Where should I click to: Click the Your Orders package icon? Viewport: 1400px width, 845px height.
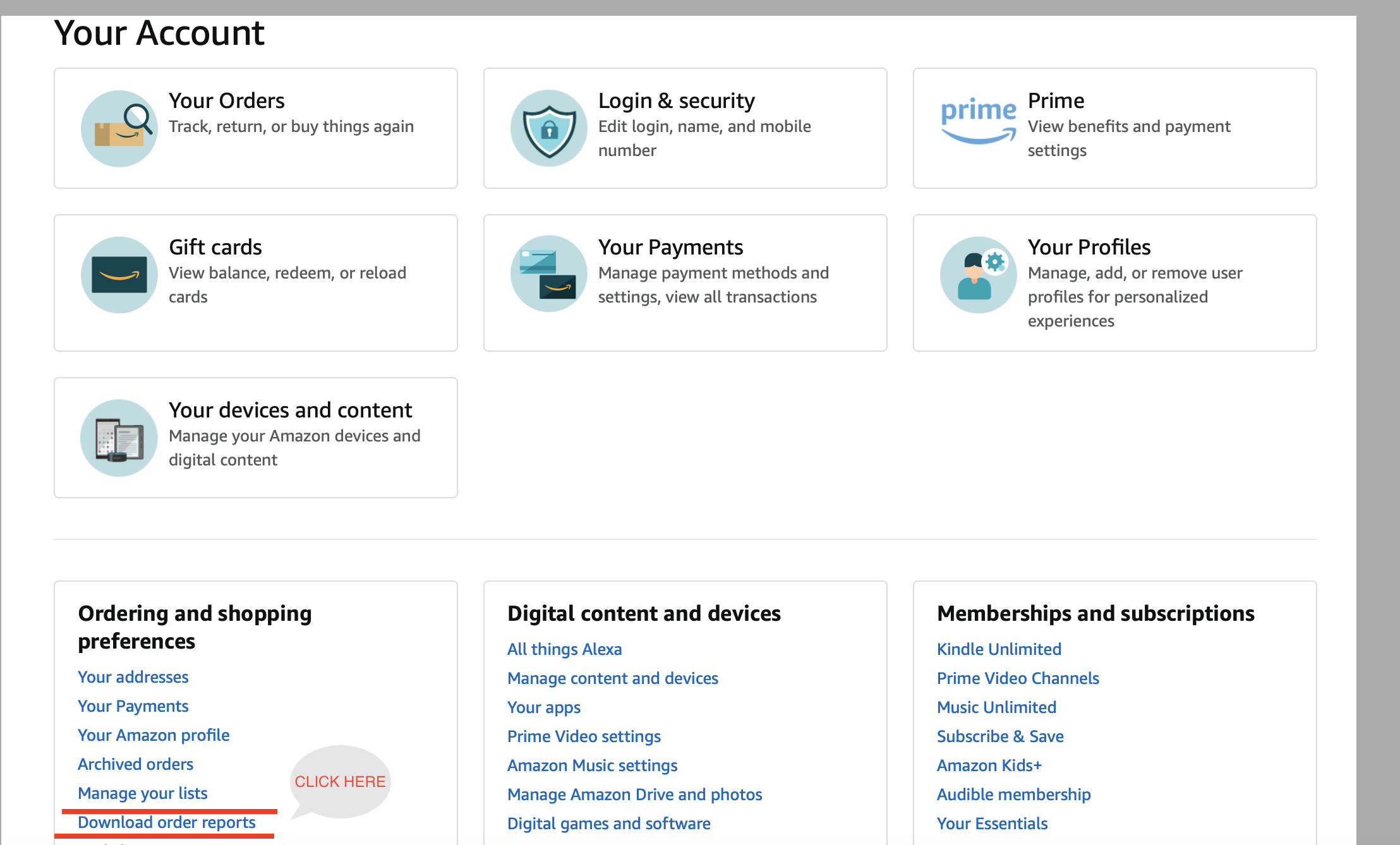click(119, 128)
